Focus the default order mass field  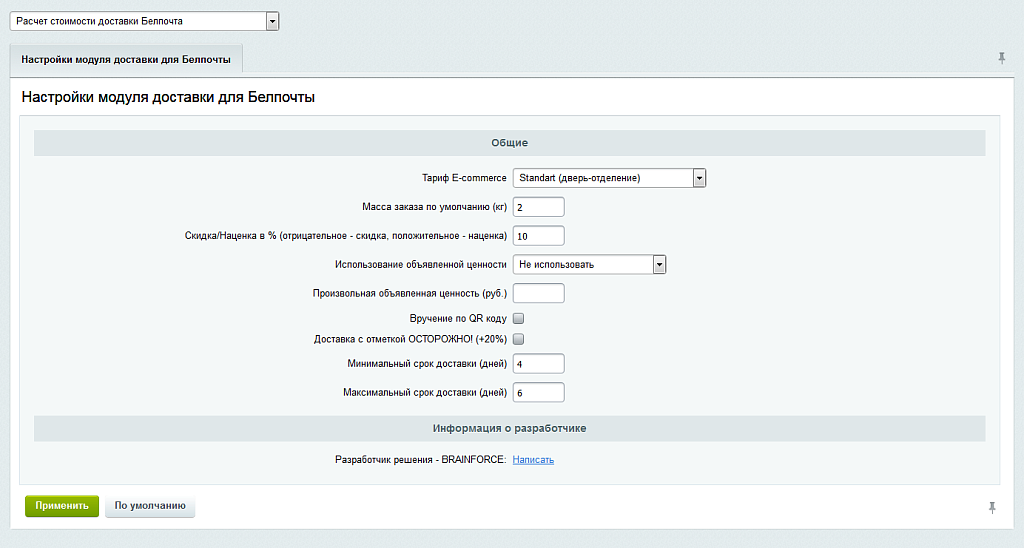point(538,207)
